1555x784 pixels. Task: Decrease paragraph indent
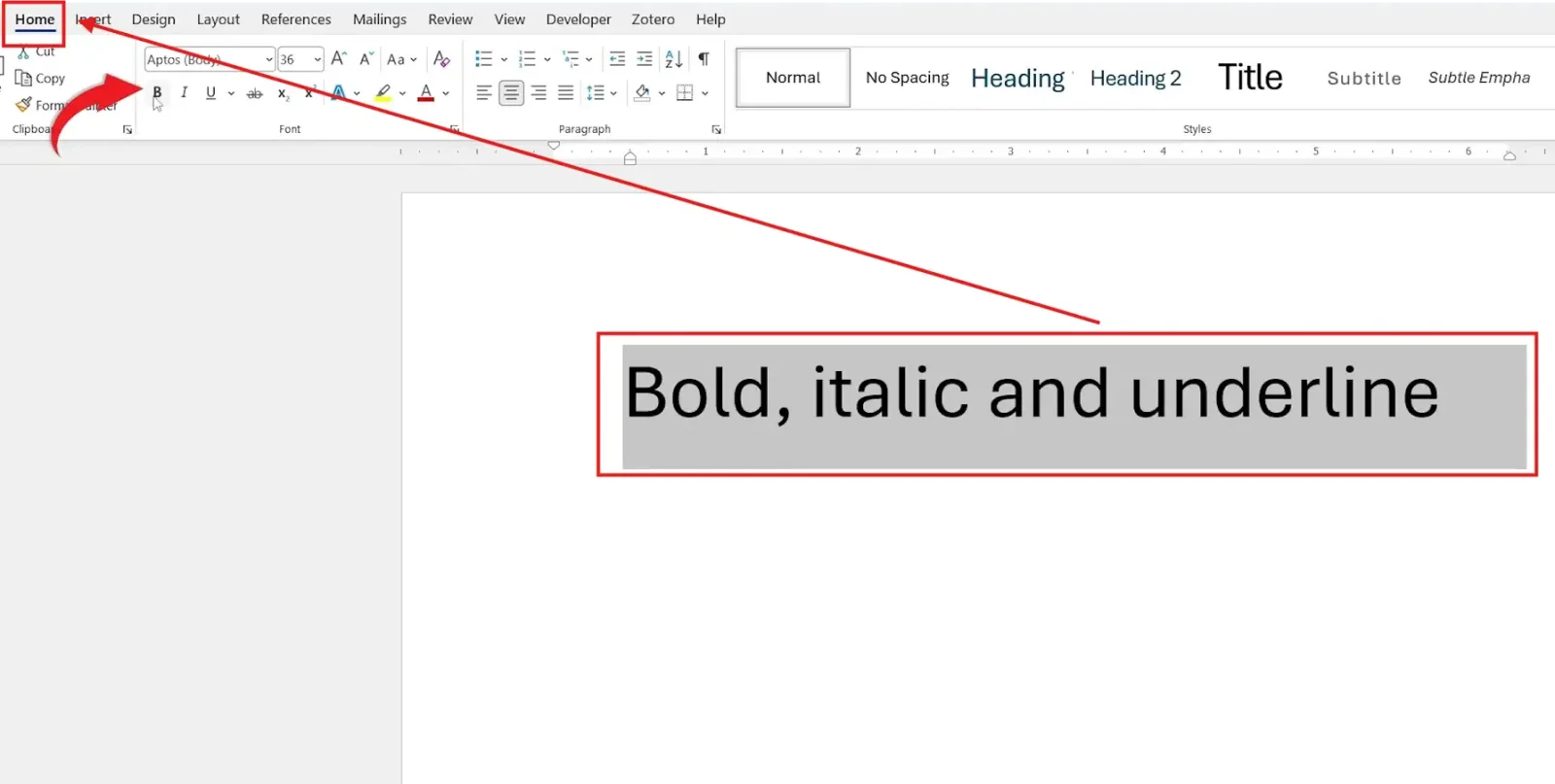pos(617,59)
